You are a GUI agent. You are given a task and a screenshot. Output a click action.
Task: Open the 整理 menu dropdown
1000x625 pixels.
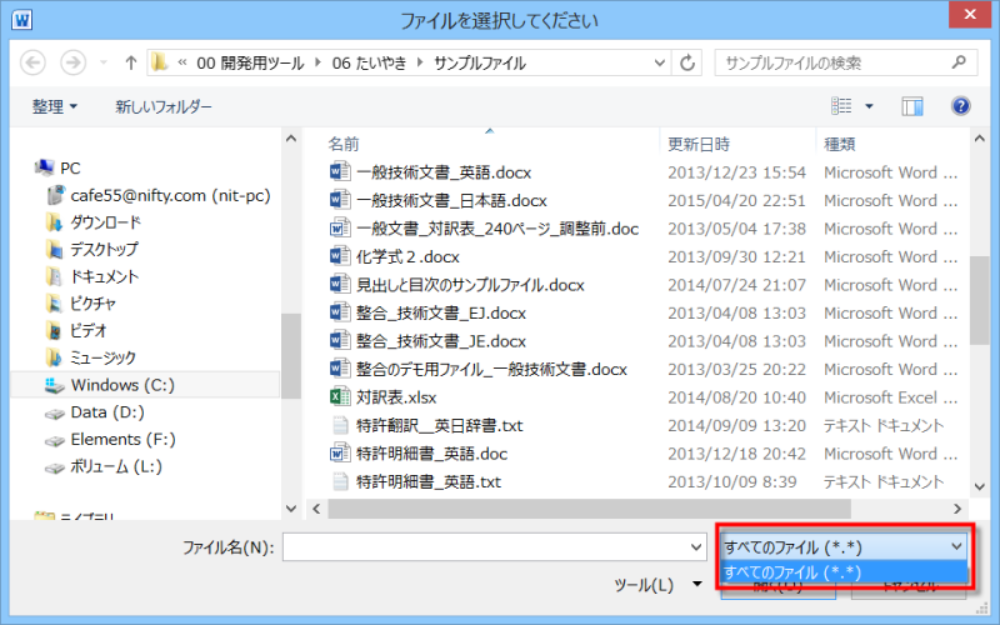click(54, 106)
